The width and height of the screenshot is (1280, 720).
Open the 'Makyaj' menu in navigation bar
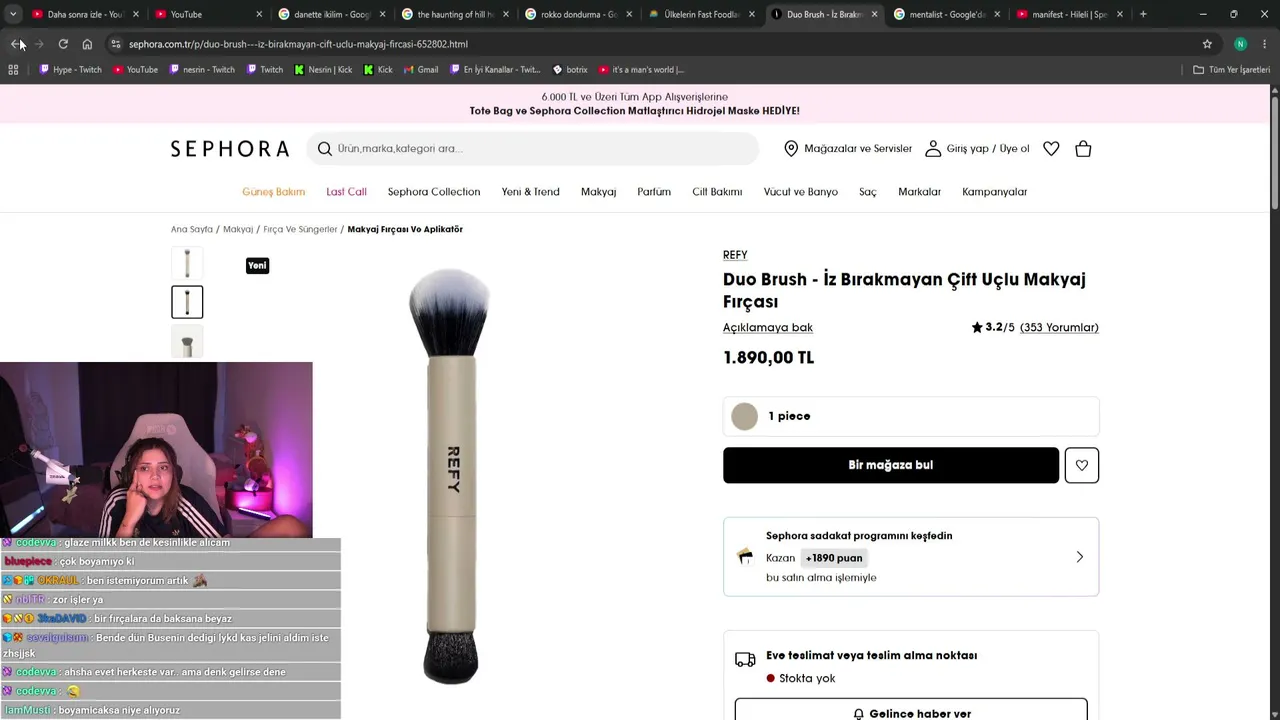click(x=599, y=192)
